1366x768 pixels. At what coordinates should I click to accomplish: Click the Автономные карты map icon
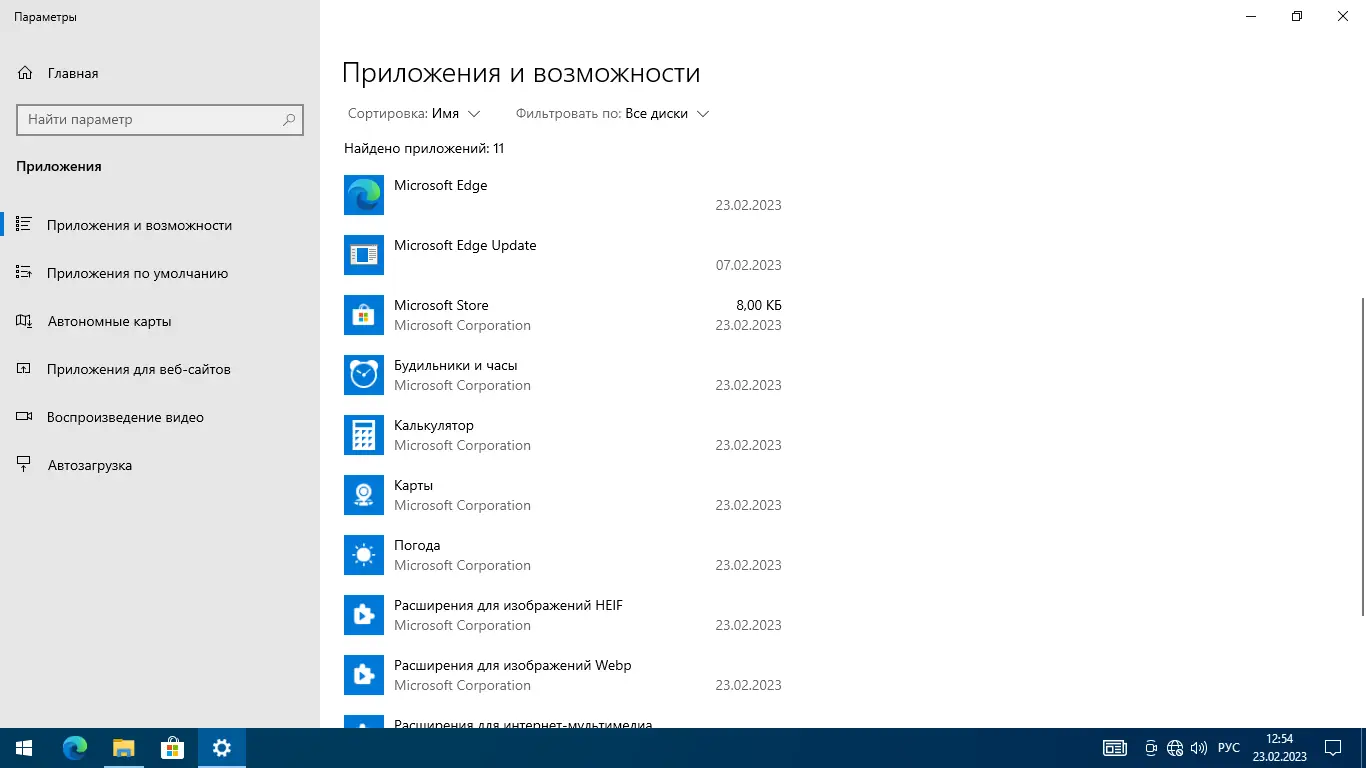coord(25,321)
